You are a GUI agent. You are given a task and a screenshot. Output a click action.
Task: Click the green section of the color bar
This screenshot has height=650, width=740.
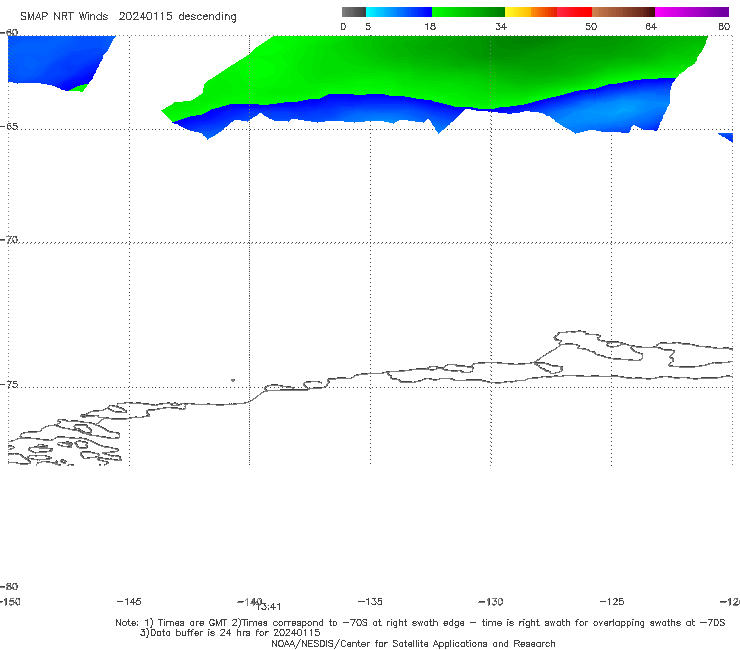pos(468,12)
